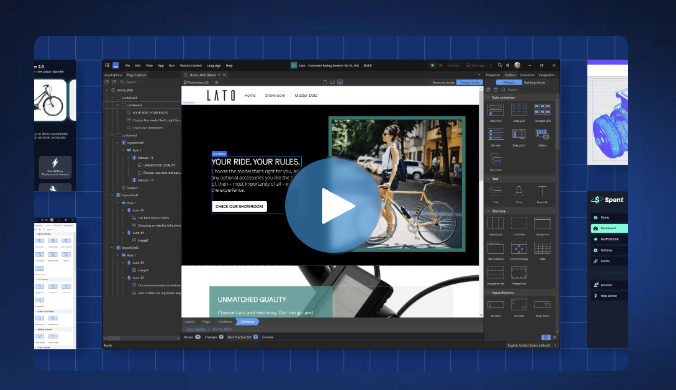Select the Template grid widget icon
The height and width of the screenshot is (390, 676).
pos(542,110)
